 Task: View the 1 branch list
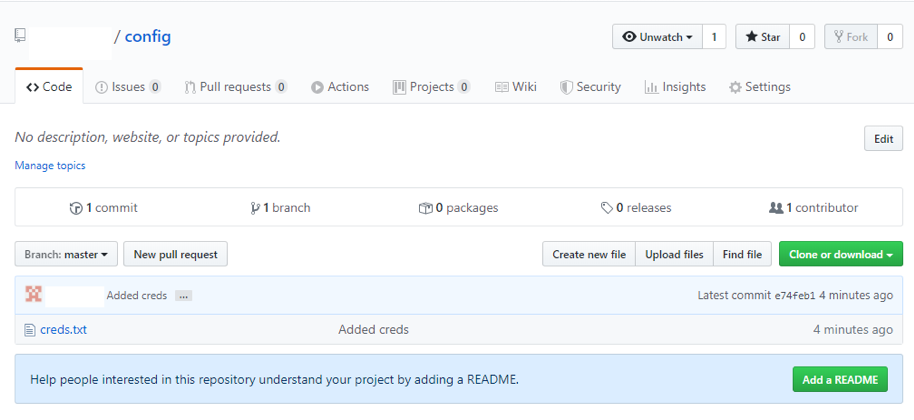pyautogui.click(x=280, y=208)
